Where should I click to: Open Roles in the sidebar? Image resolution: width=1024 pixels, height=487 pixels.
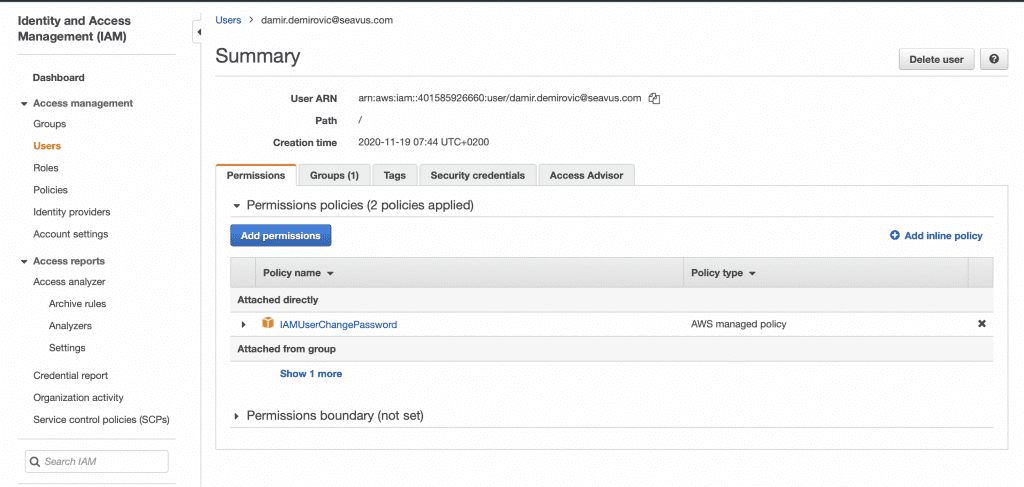tap(46, 168)
